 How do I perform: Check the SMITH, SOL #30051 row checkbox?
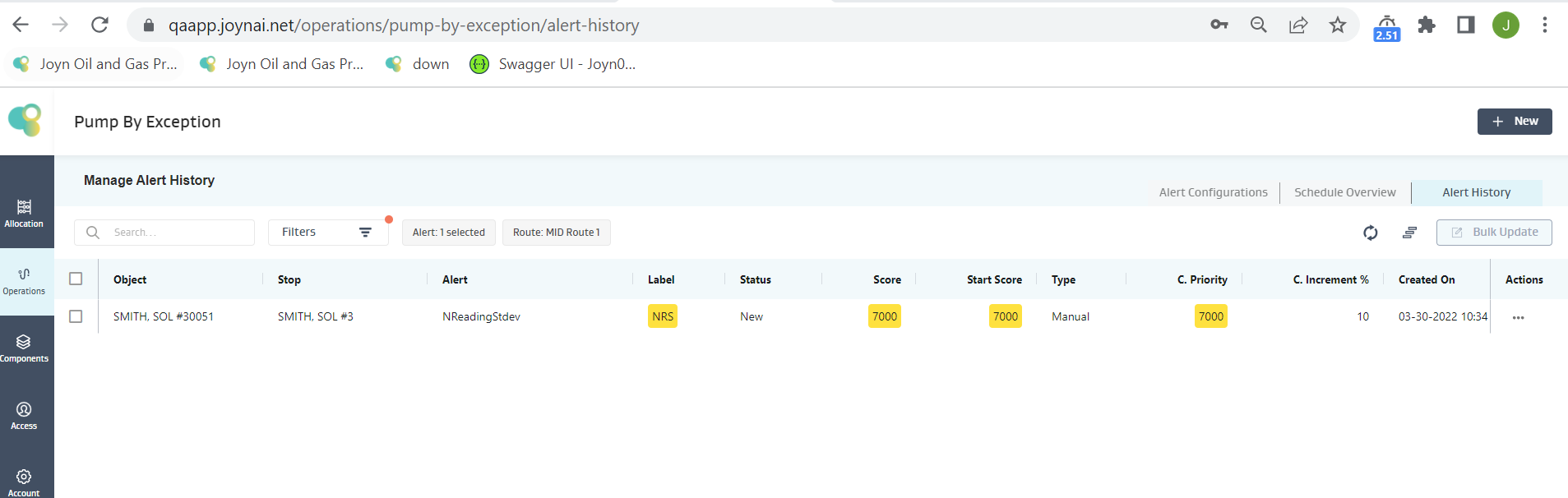(76, 316)
